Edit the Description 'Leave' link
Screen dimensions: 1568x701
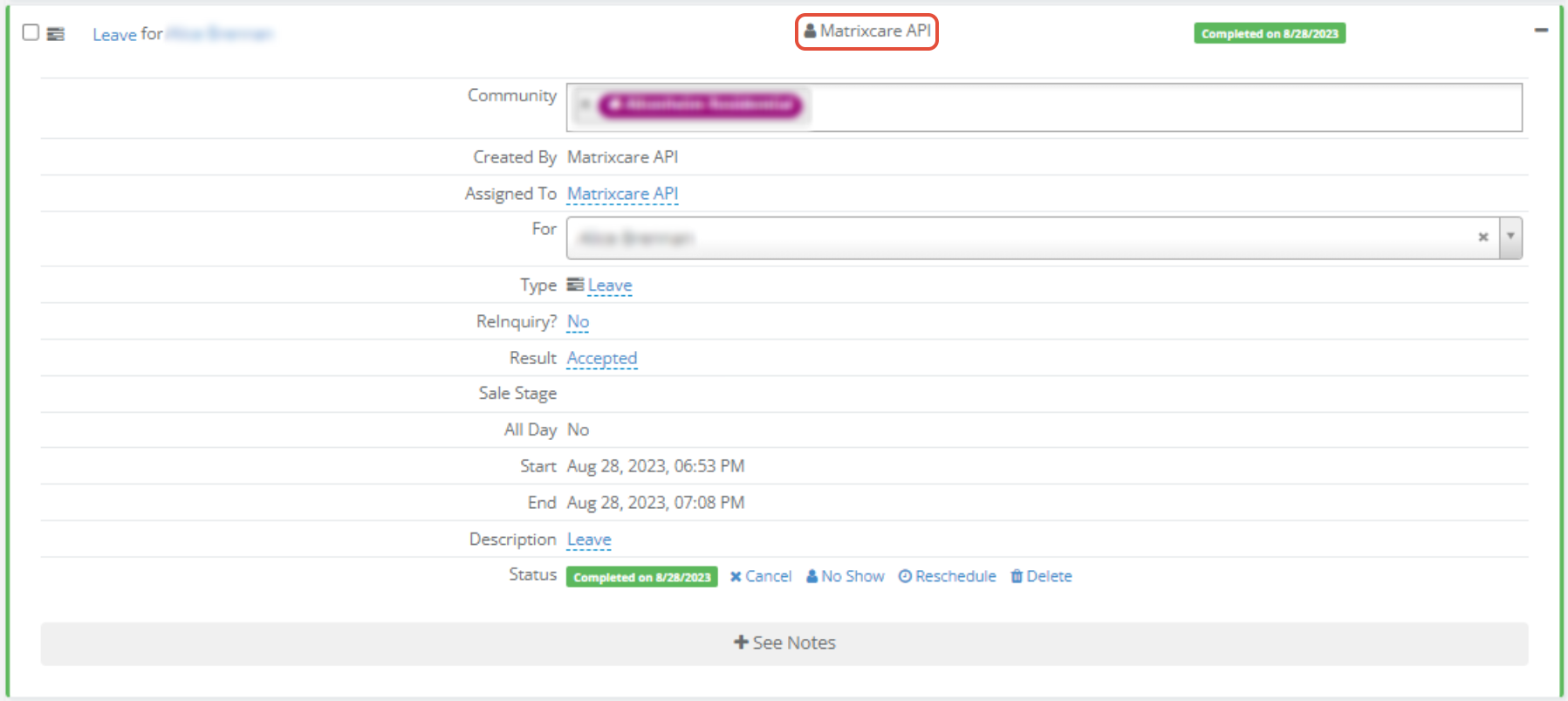point(589,539)
